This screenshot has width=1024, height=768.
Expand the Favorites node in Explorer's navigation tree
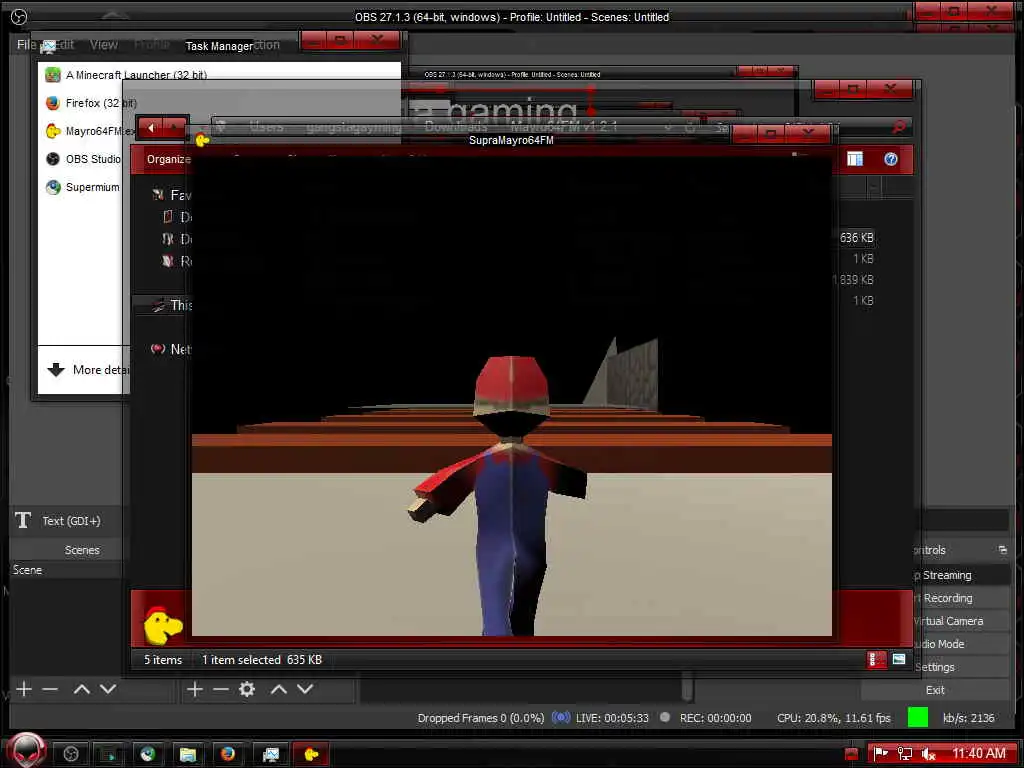click(172, 195)
